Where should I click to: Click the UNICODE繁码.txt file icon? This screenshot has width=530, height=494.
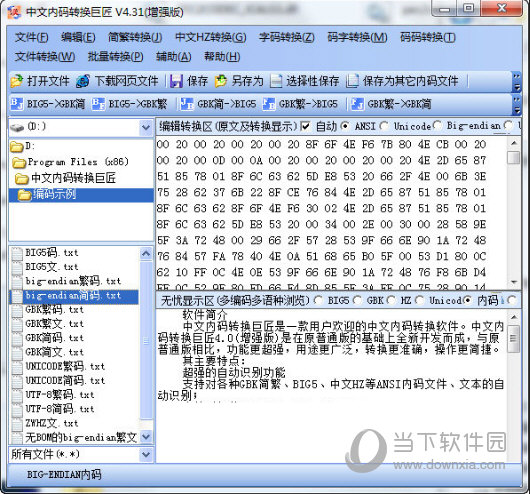(17, 367)
